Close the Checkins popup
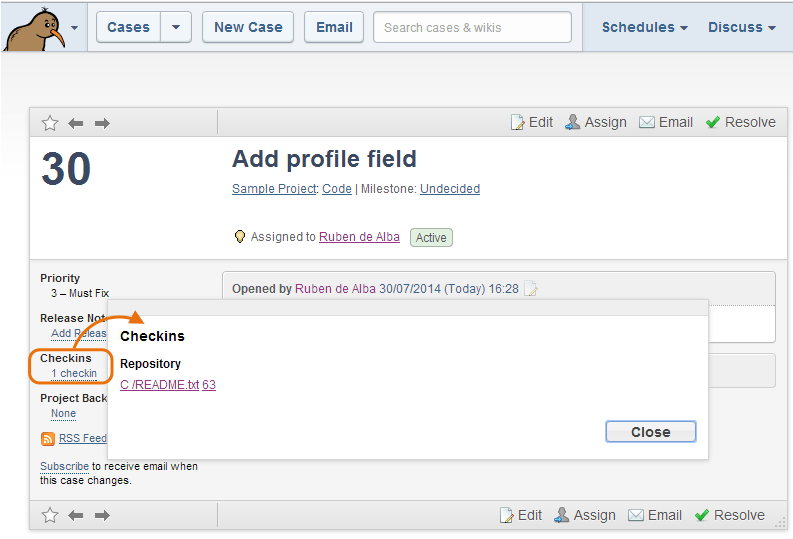Screen dimensions: 793x539 tap(650, 432)
